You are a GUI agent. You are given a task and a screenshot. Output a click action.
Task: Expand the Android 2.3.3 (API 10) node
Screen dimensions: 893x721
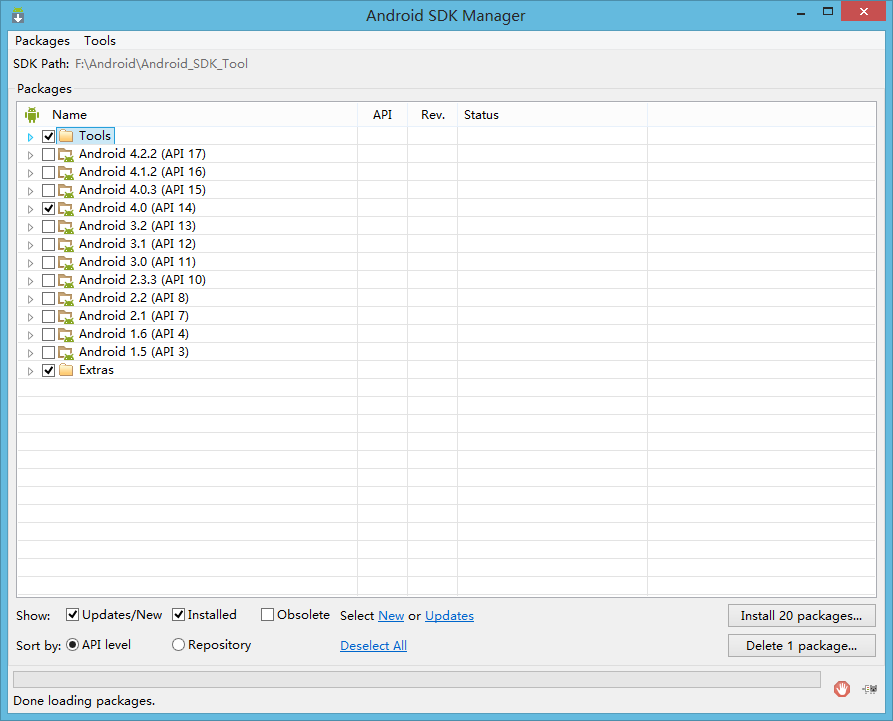(31, 281)
